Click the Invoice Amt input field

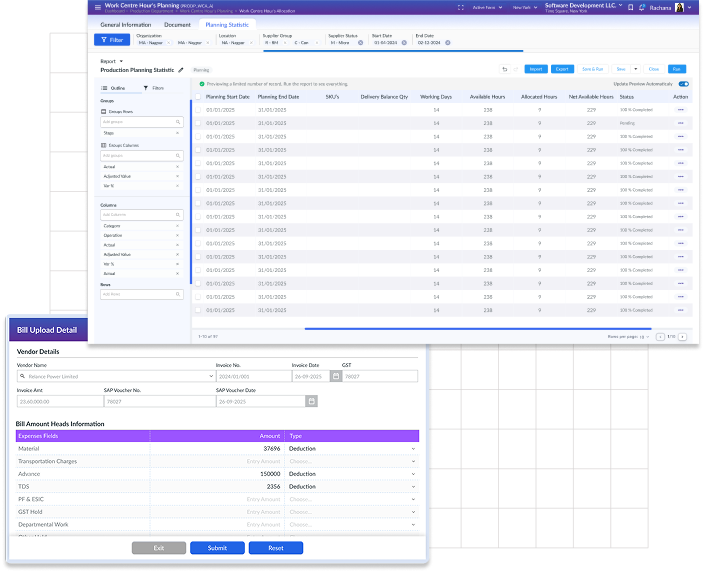coord(60,401)
